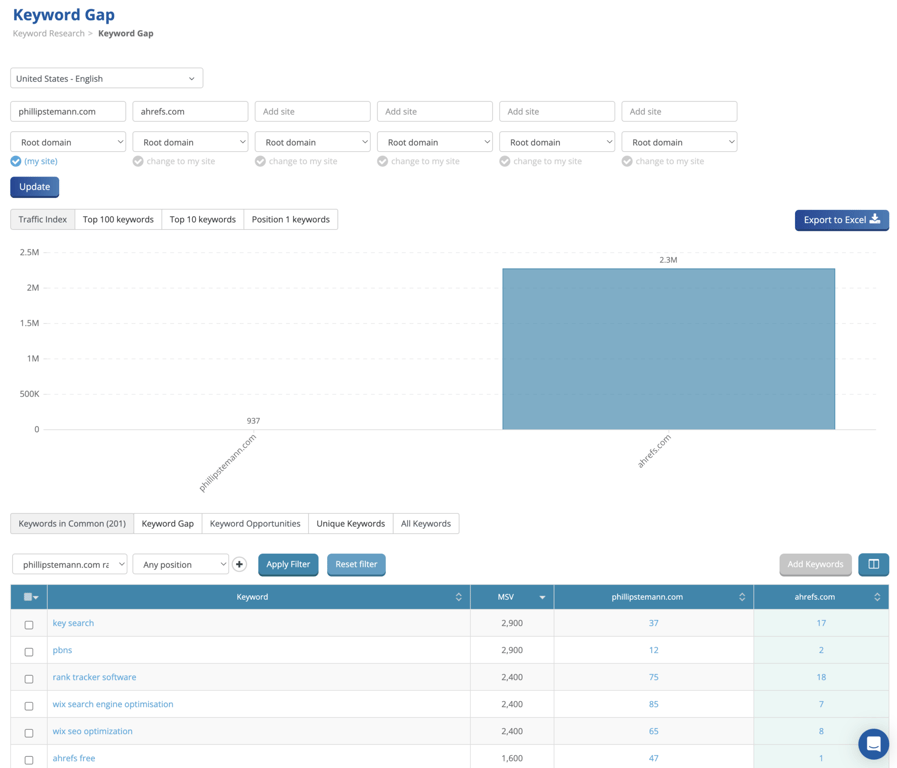Viewport: 897px width, 768px height.
Task: Select All Keywords tab
Action: 426,523
